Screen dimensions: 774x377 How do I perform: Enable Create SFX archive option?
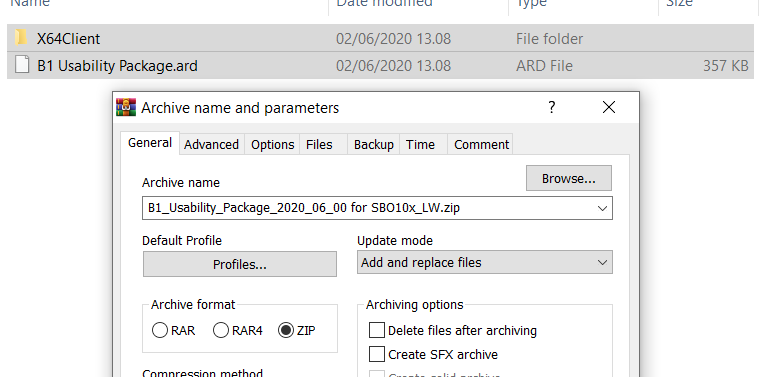(x=377, y=354)
